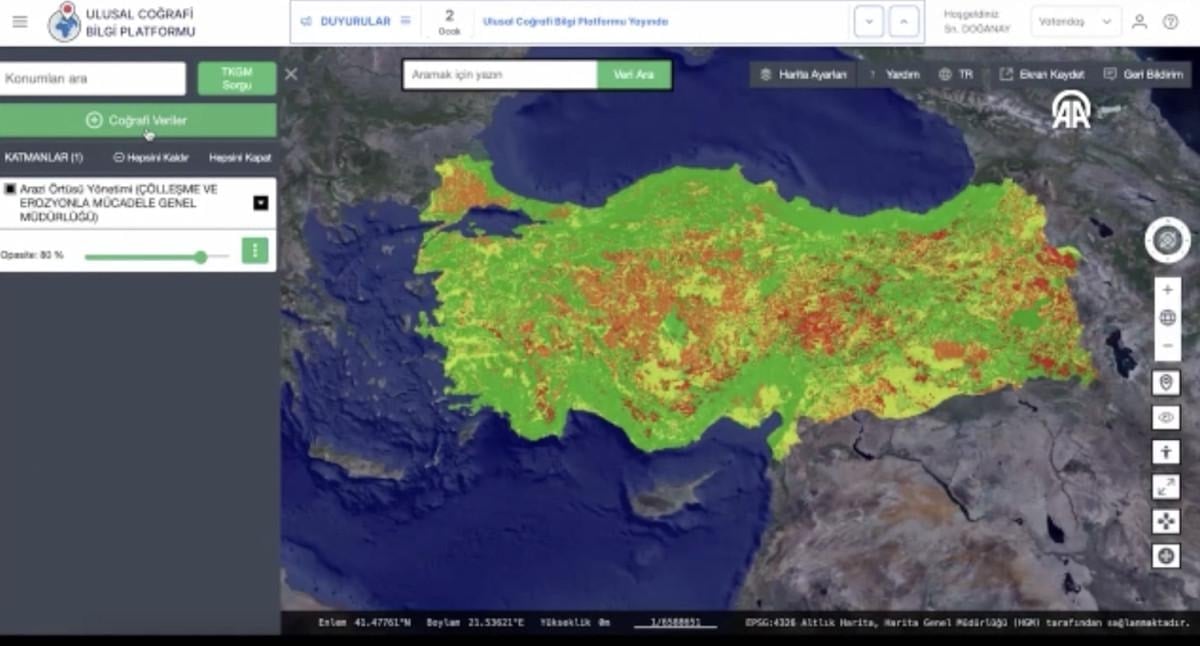Zoom out with the minus icon

[1167, 346]
